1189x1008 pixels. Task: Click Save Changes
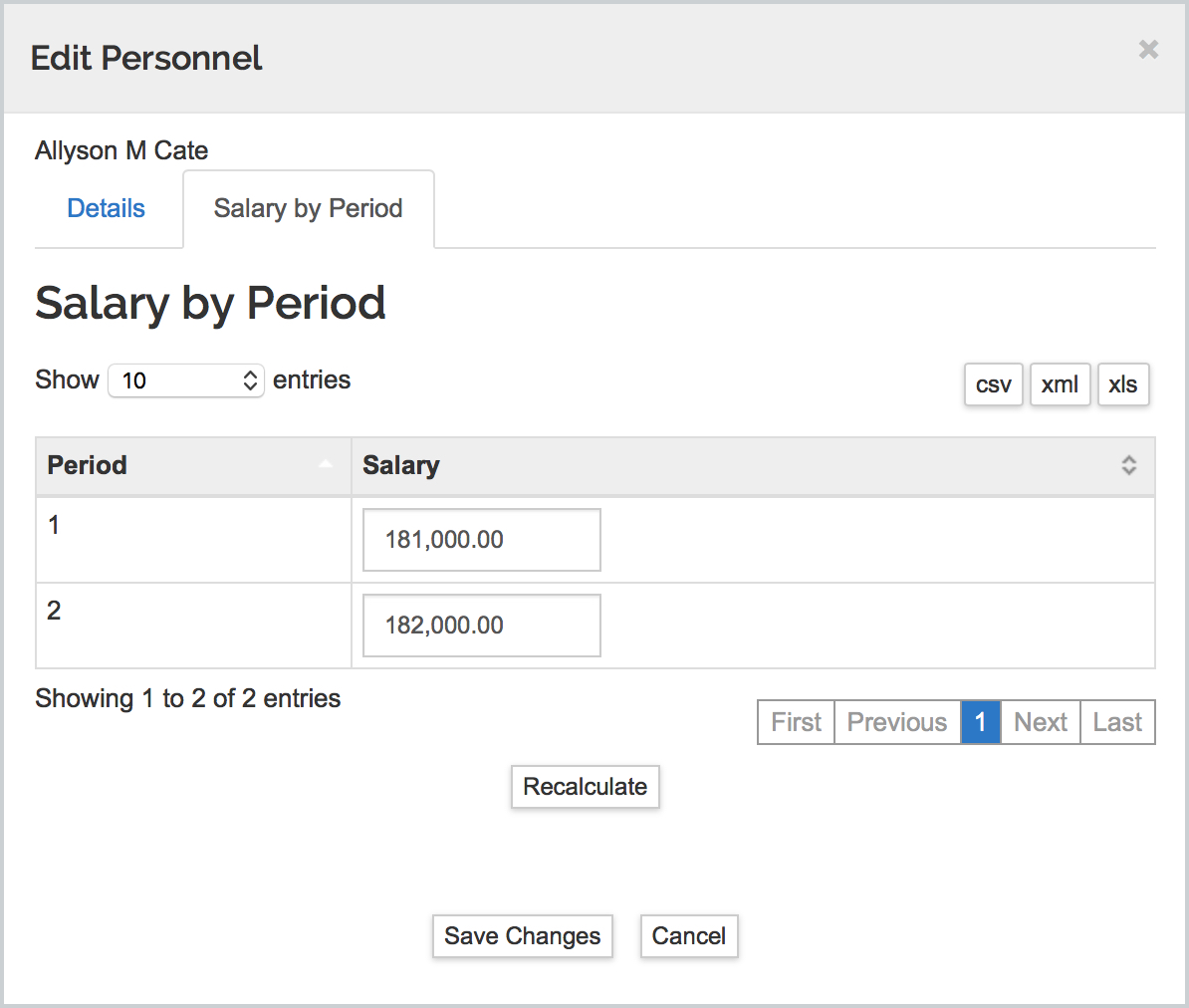523,936
